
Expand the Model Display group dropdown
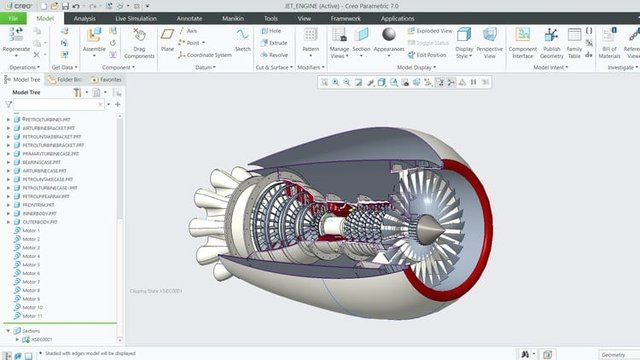pos(416,67)
